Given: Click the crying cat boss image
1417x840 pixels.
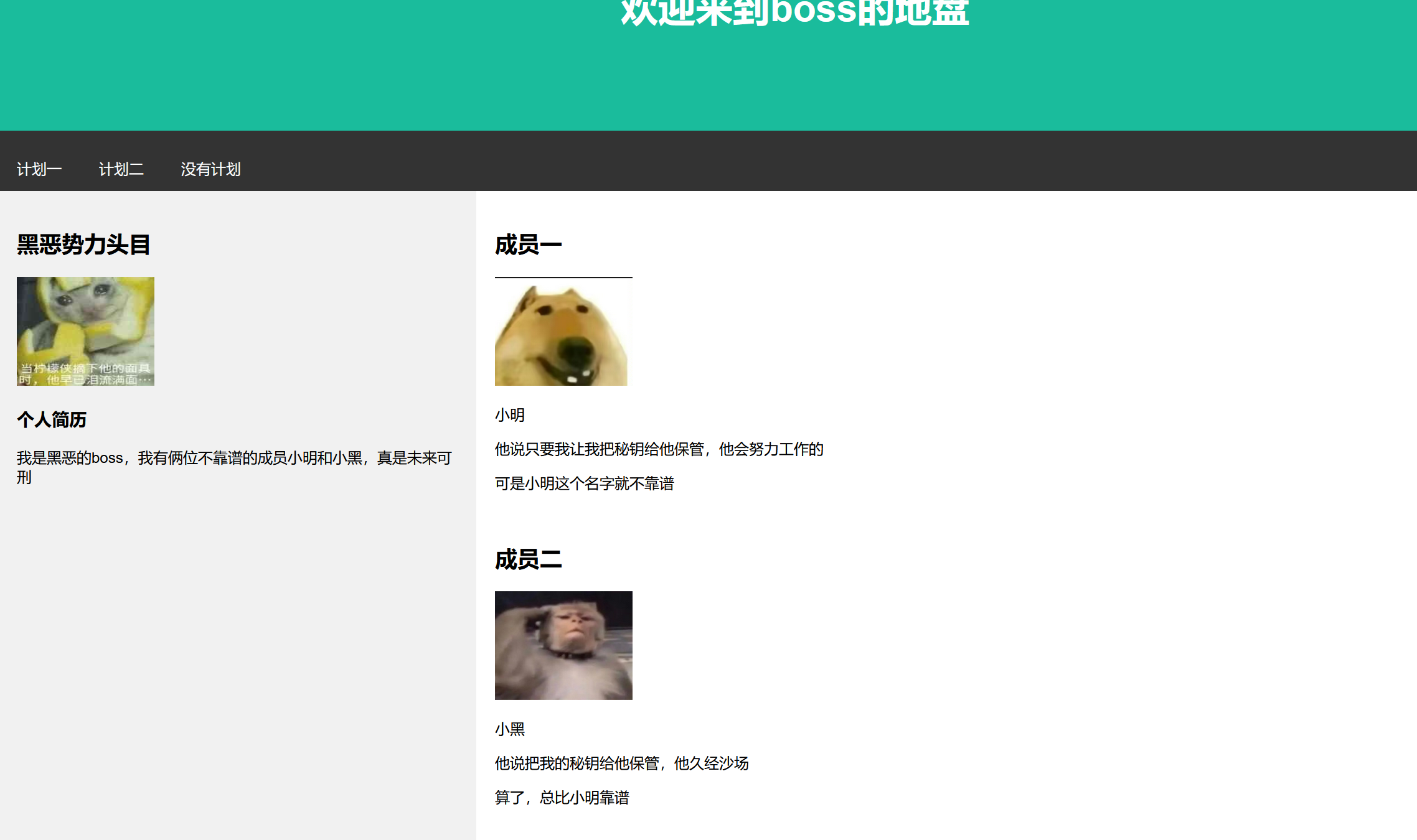Looking at the screenshot, I should pyautogui.click(x=85, y=330).
